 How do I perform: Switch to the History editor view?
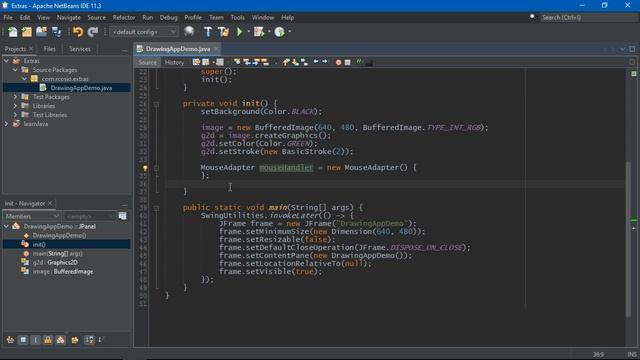click(174, 62)
